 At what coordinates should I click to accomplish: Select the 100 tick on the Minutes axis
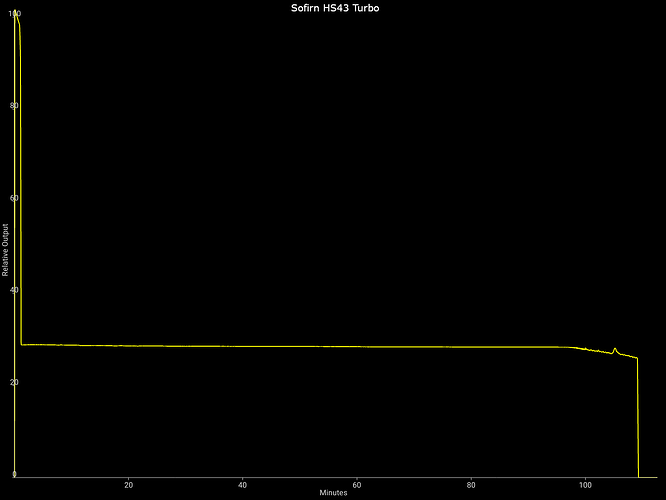coord(585,484)
